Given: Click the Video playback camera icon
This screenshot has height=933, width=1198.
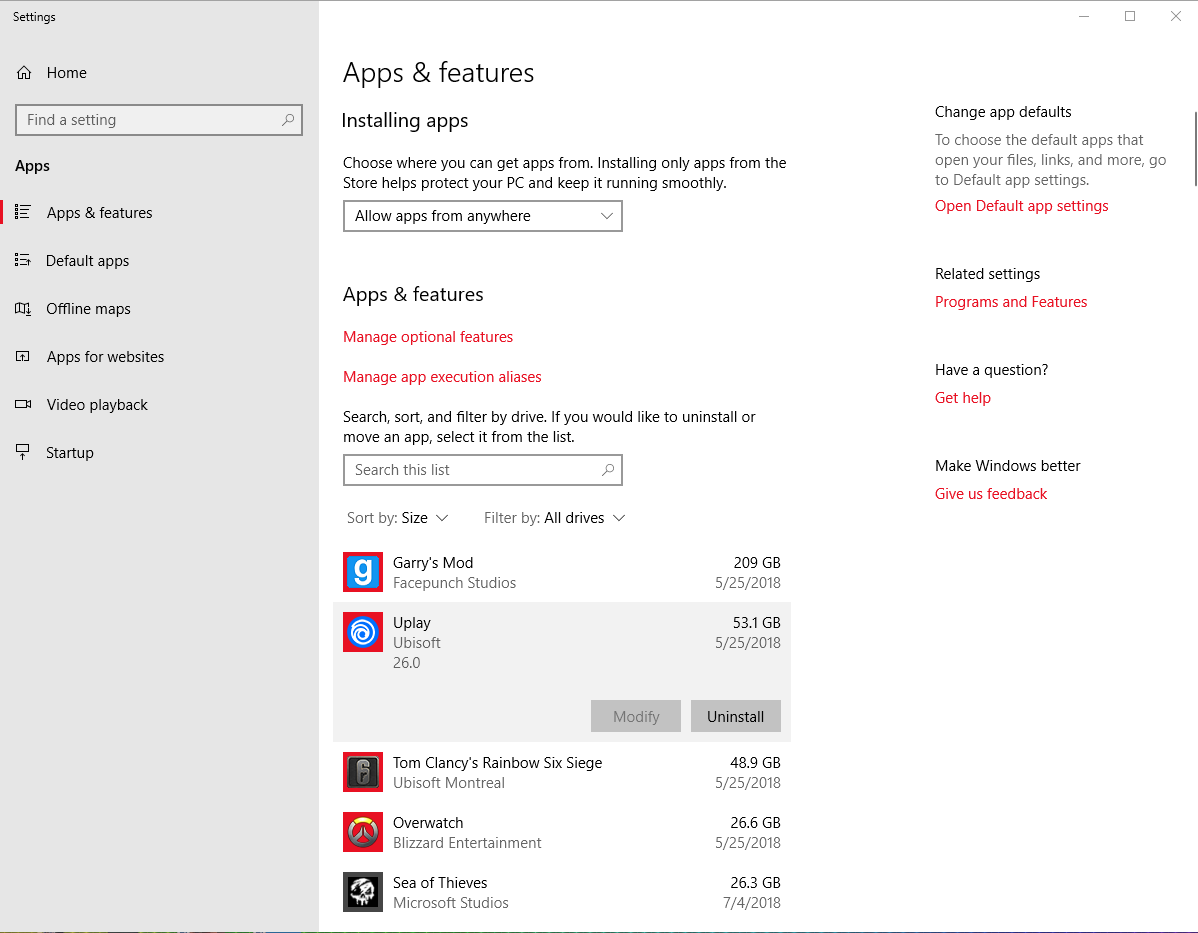Looking at the screenshot, I should click(23, 404).
